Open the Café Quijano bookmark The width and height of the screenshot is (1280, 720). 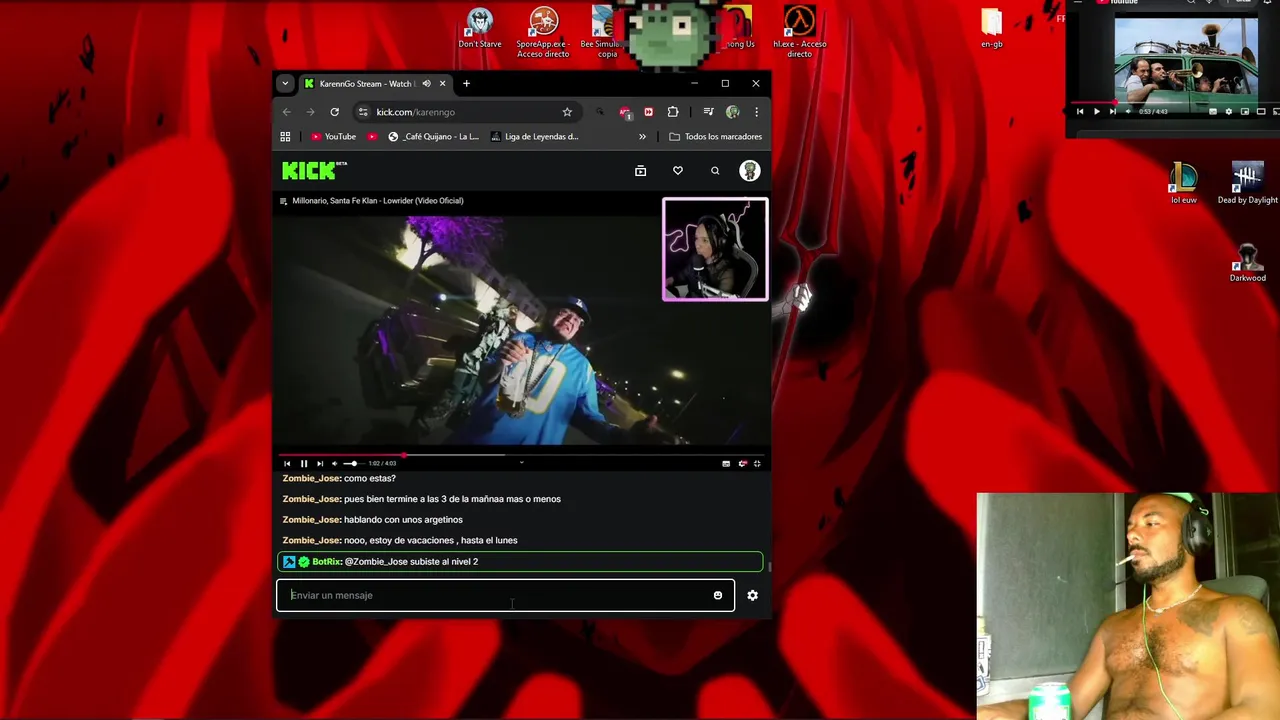(434, 137)
